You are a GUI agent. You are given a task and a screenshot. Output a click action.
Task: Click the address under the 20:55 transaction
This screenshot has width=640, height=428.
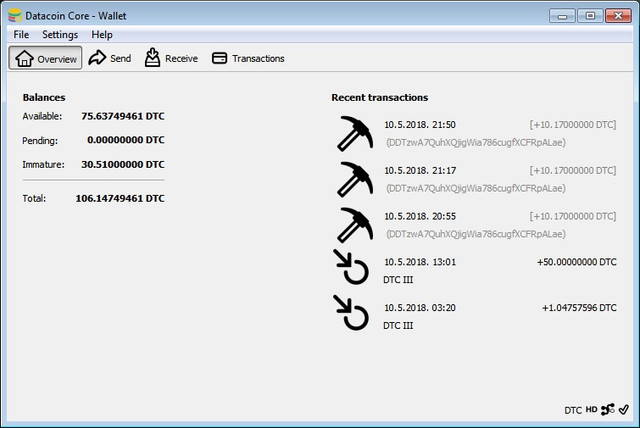[476, 234]
